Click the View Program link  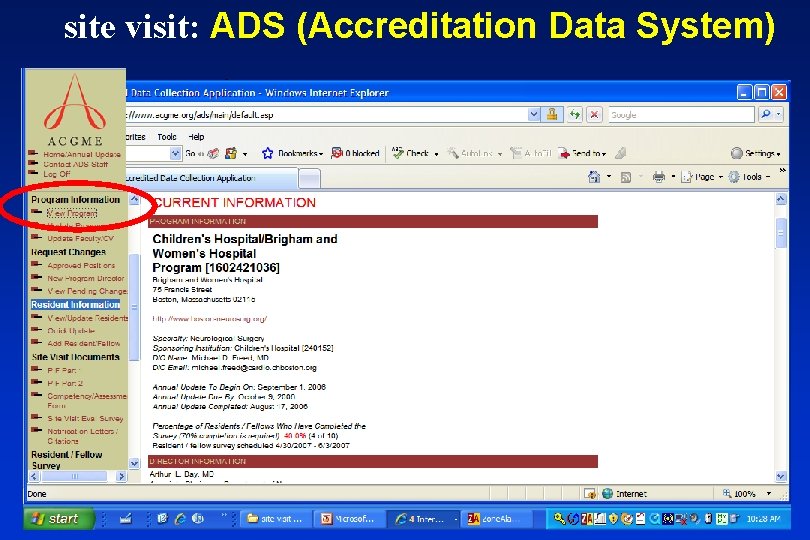coord(72,213)
